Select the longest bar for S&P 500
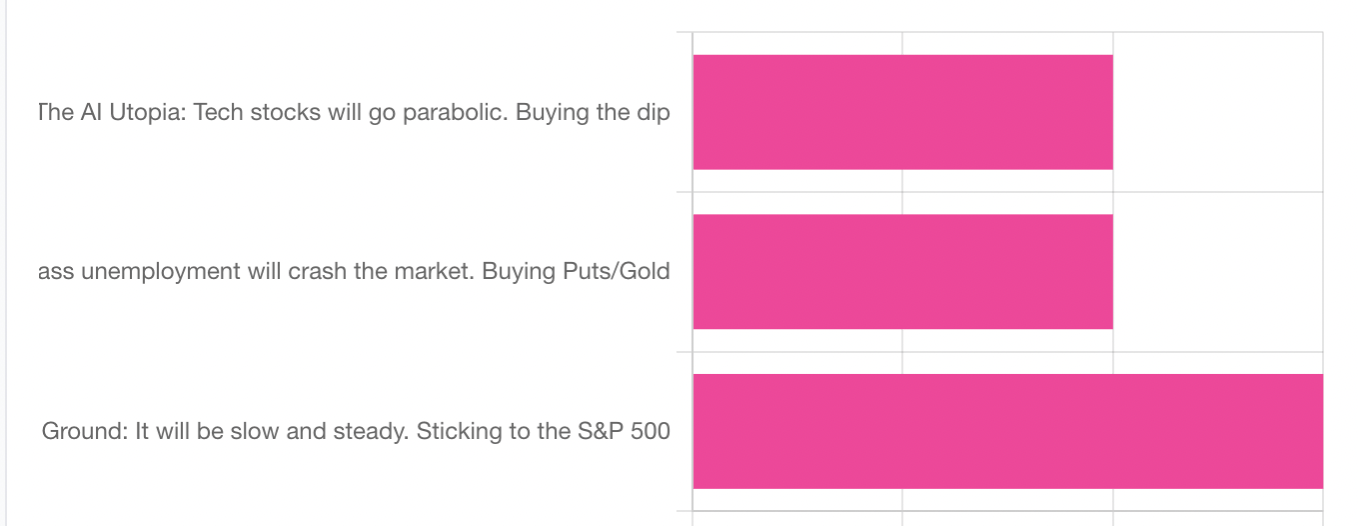Viewport: 1358px width, 526px height. click(1007, 431)
